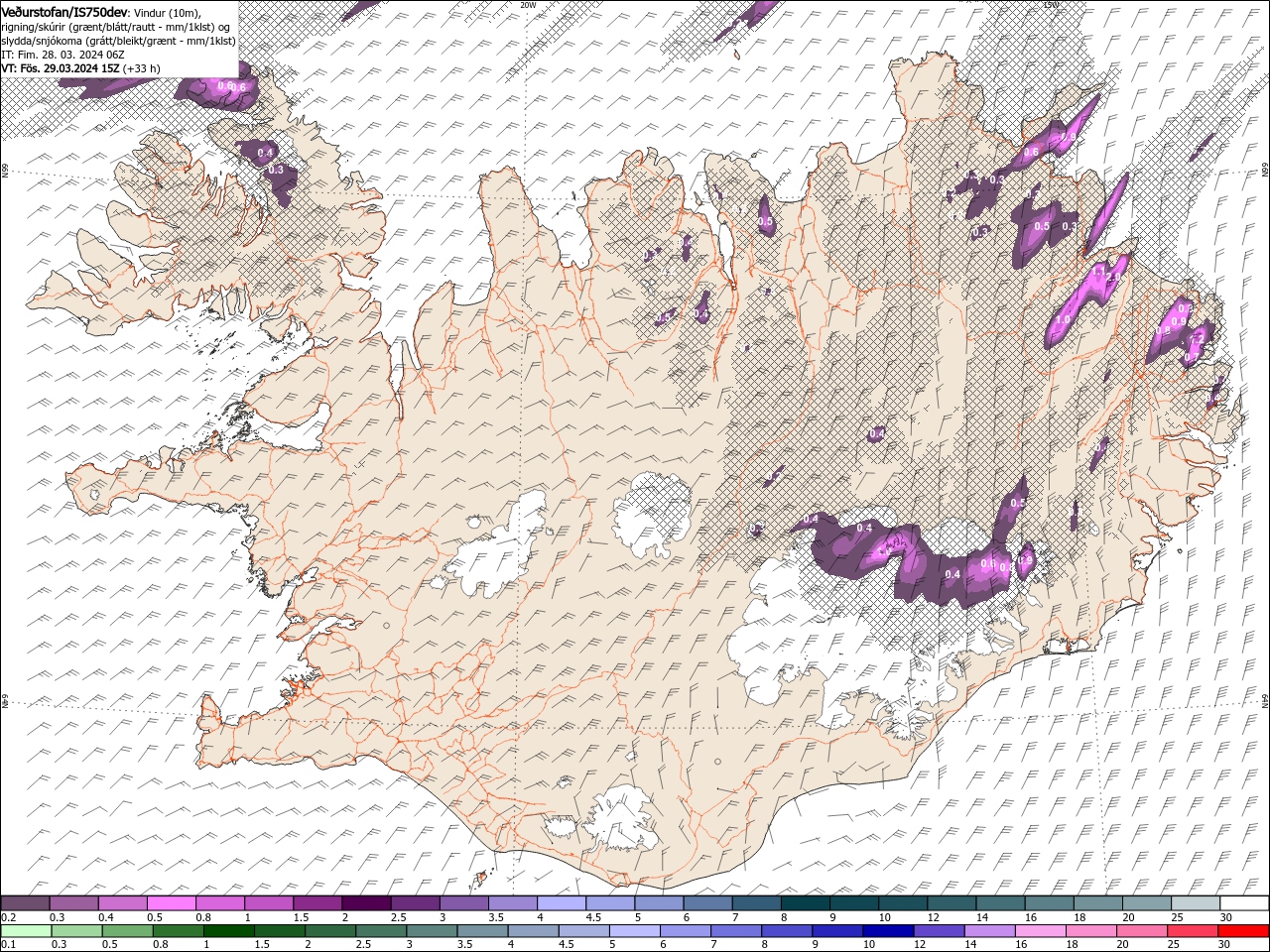1270x952 pixels.
Task: Click the 'IT: Fim. 28. 03. 2024 06Z' line
Action: (63, 55)
